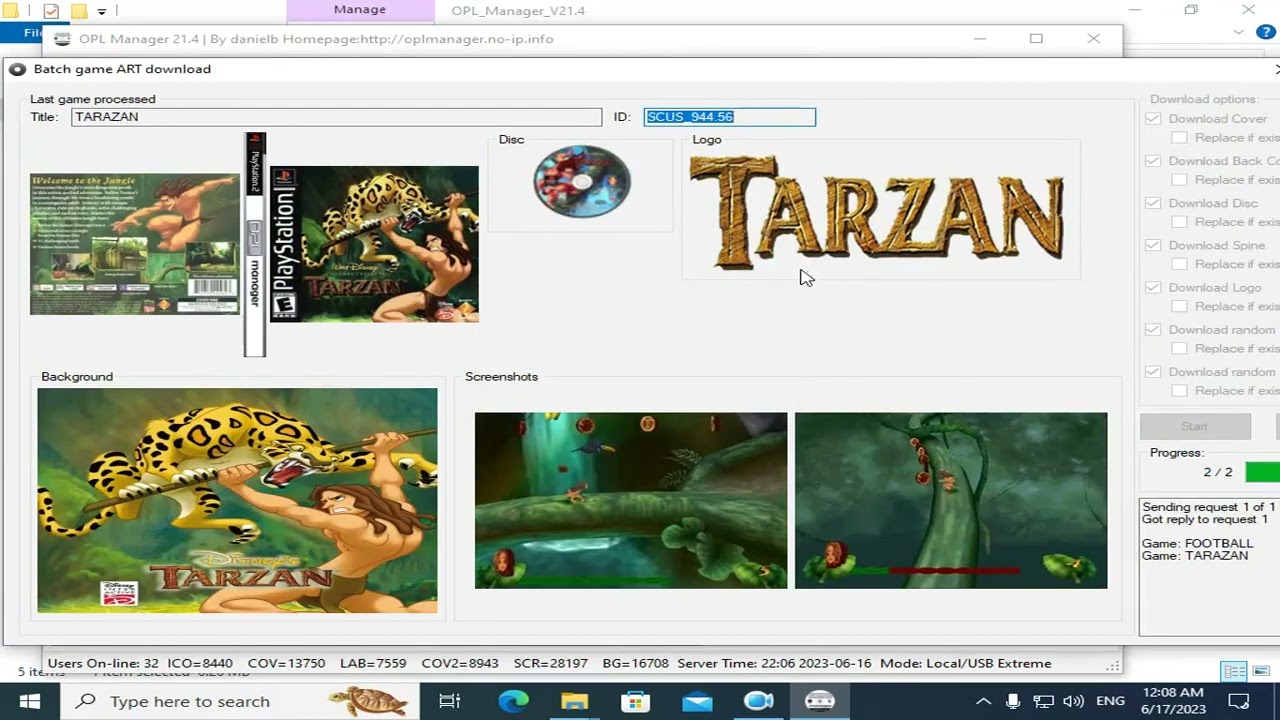The width and height of the screenshot is (1280, 720).
Task: Open Microsoft Store from the taskbar
Action: pos(636,701)
